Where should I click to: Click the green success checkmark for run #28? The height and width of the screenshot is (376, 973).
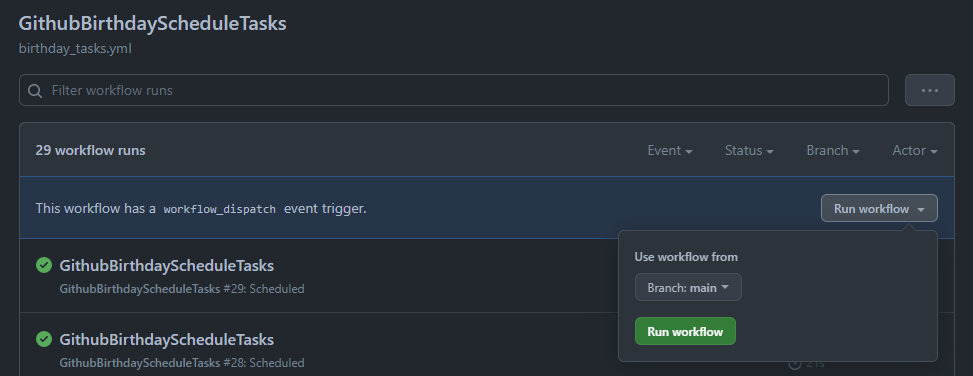[43, 339]
